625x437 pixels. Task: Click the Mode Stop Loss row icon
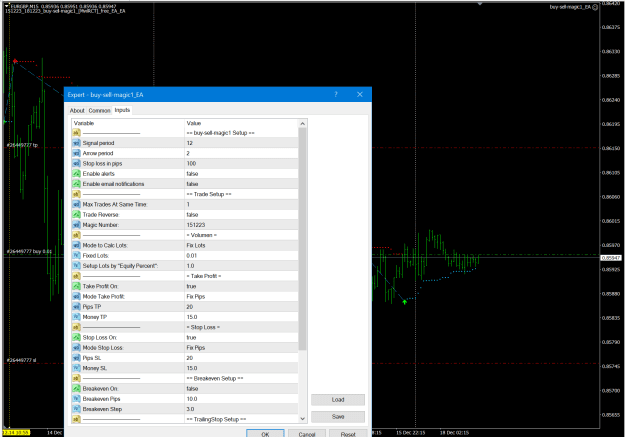(76, 348)
